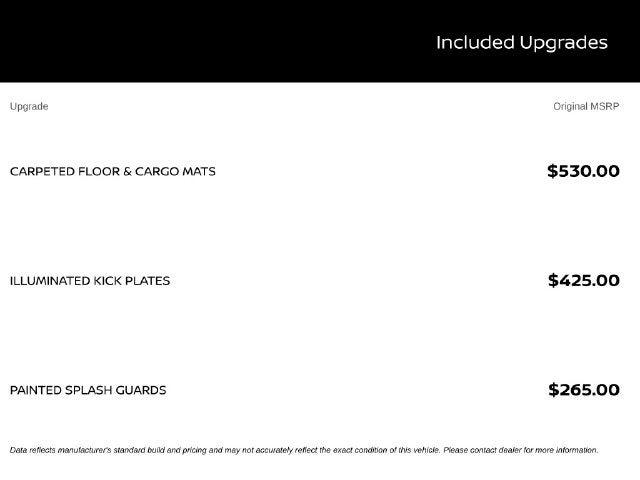This screenshot has width=640, height=480.
Task: Click the word SPLASH in third upgrade
Action: click(88, 390)
